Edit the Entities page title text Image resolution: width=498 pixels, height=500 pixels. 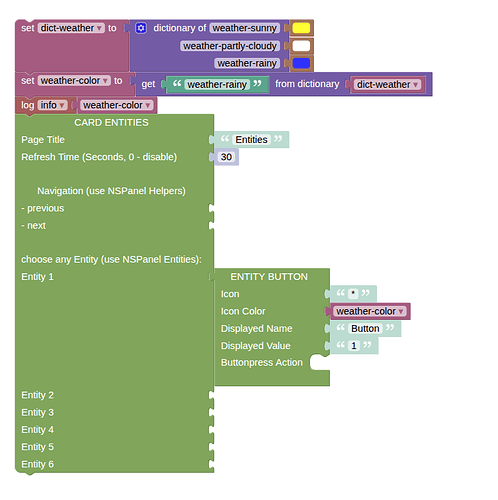point(251,139)
